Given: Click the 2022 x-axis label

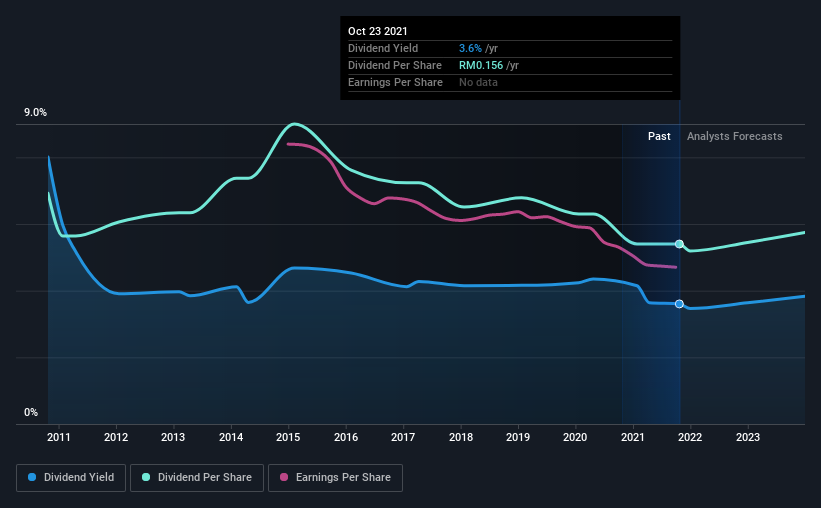Looking at the screenshot, I should point(690,437).
